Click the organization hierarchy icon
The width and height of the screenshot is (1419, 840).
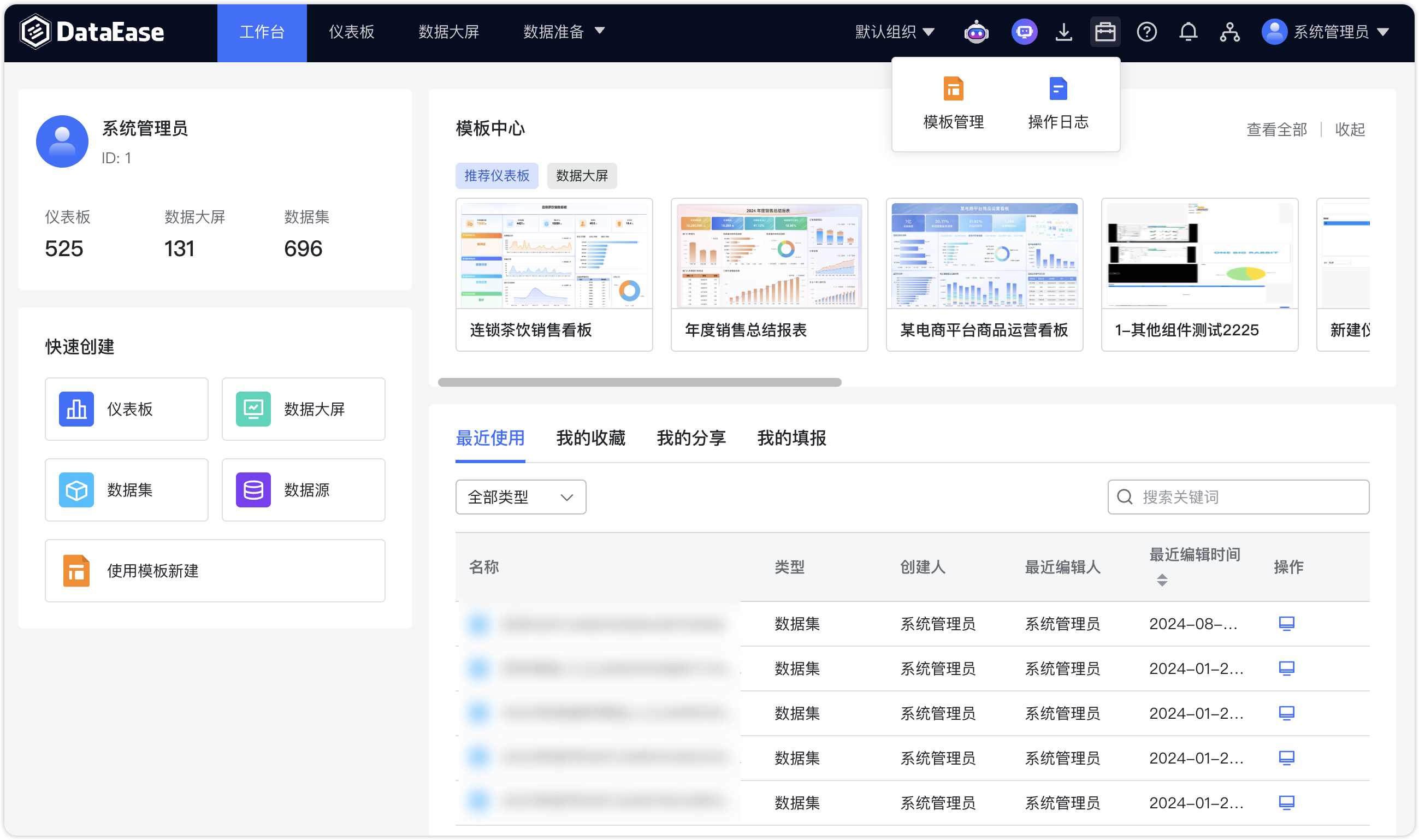point(1229,32)
